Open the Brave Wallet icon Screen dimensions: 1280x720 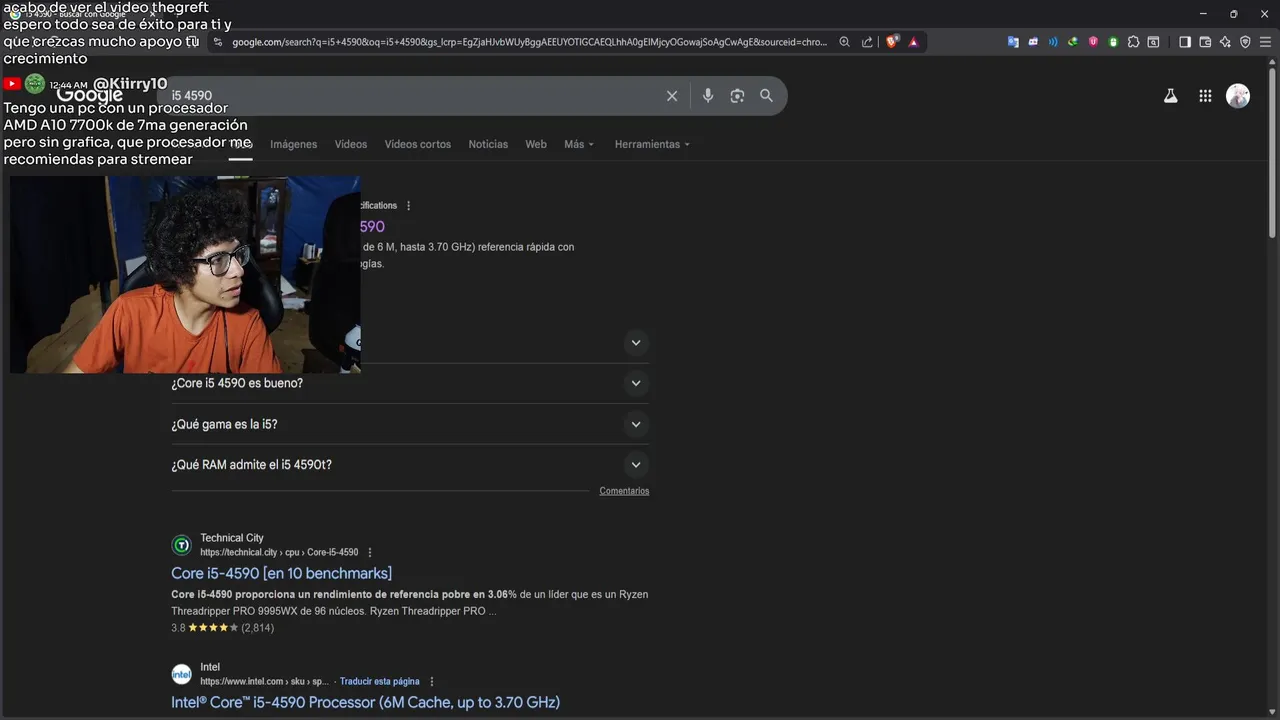coord(1205,42)
